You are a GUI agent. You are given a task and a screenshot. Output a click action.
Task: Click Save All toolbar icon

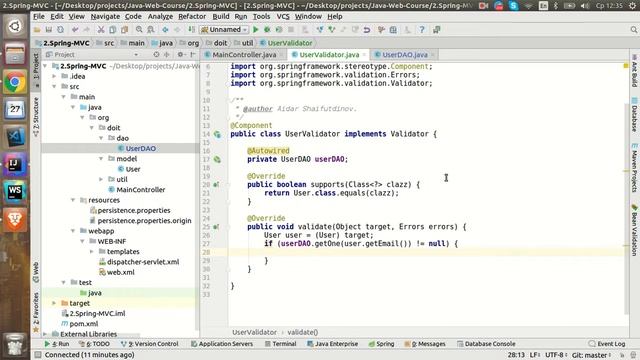(x=49, y=30)
